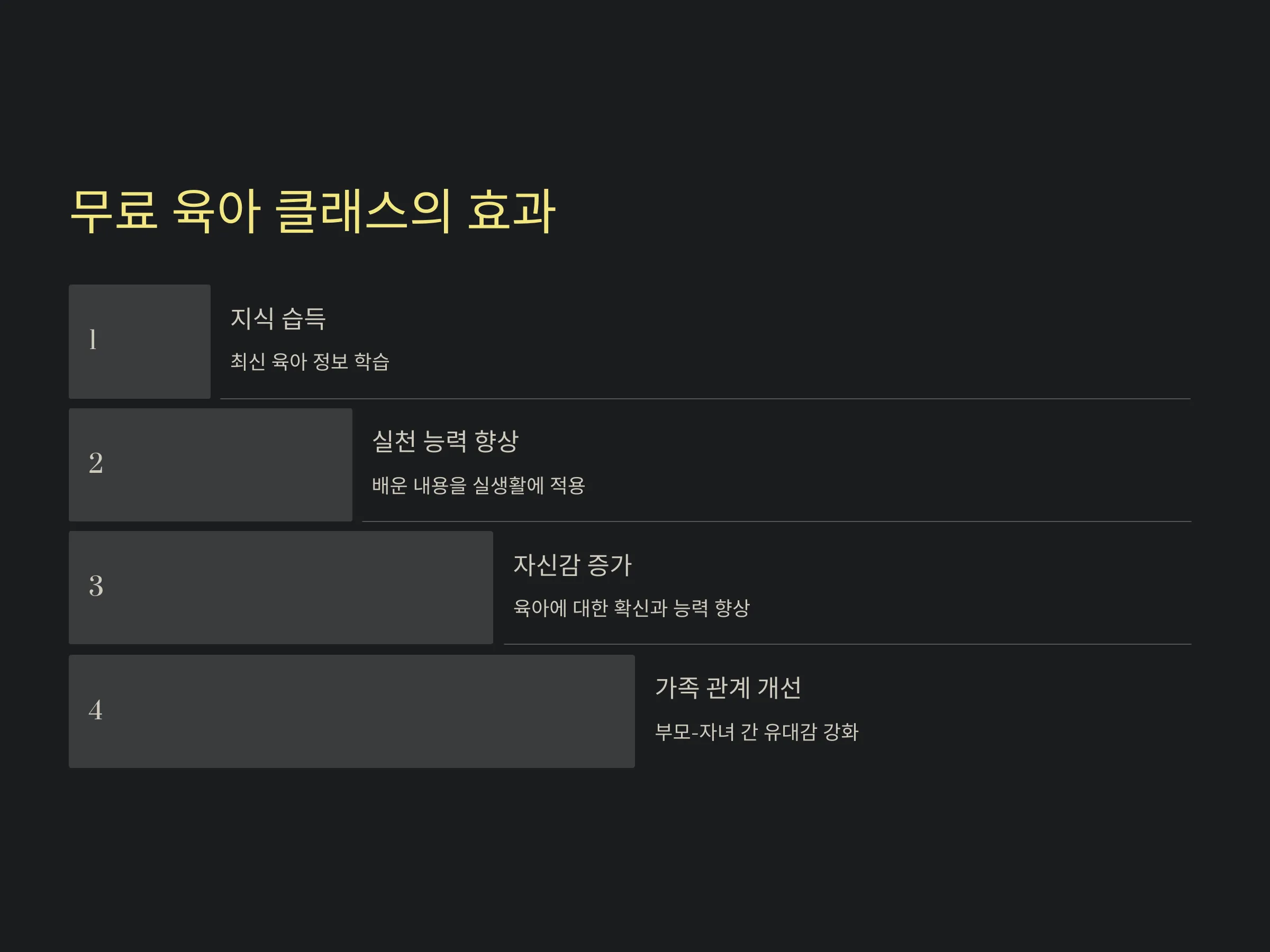Click the text 부모-자녀 간 유대감 강화
The image size is (1270, 952).
[757, 731]
